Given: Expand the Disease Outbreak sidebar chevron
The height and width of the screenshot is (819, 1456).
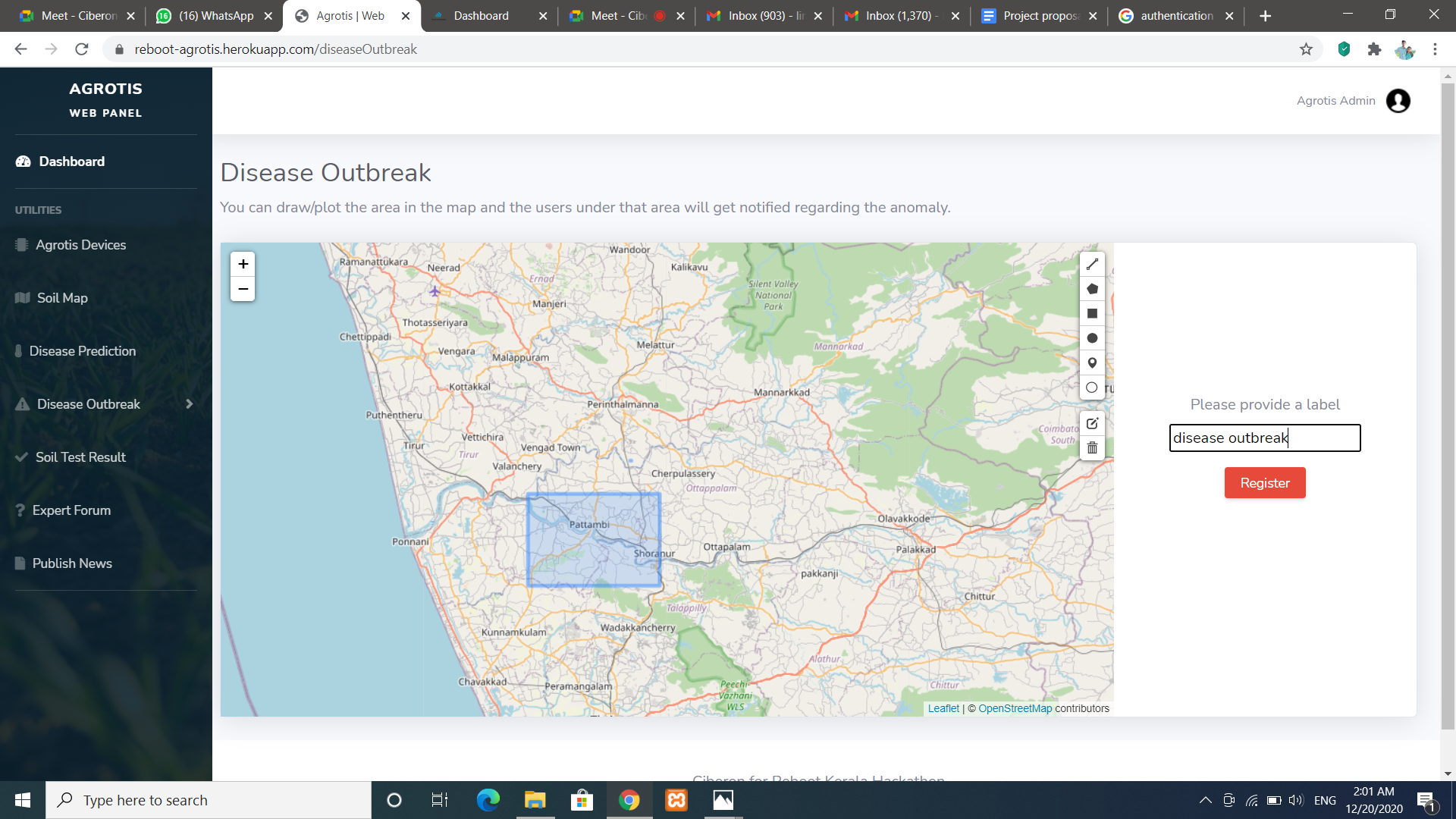Looking at the screenshot, I should point(189,404).
